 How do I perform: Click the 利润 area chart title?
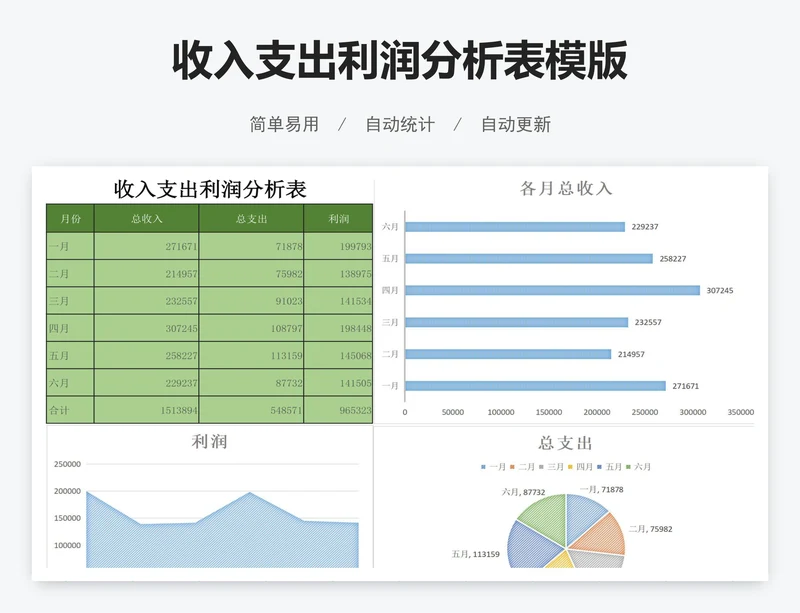[x=209, y=442]
